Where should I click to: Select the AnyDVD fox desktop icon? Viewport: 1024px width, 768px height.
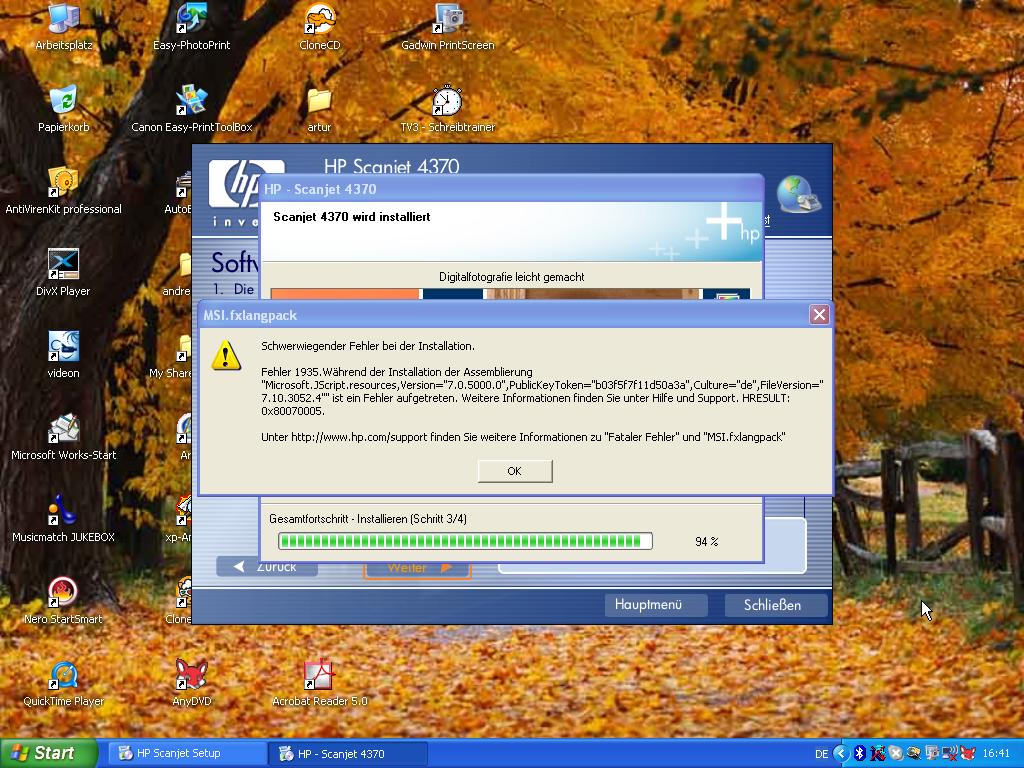[191, 684]
